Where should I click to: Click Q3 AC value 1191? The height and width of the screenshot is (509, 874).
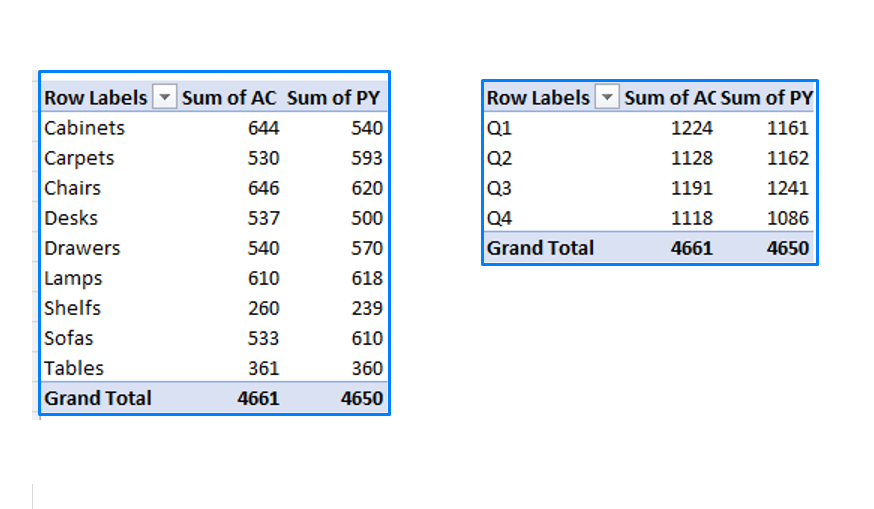[692, 188]
